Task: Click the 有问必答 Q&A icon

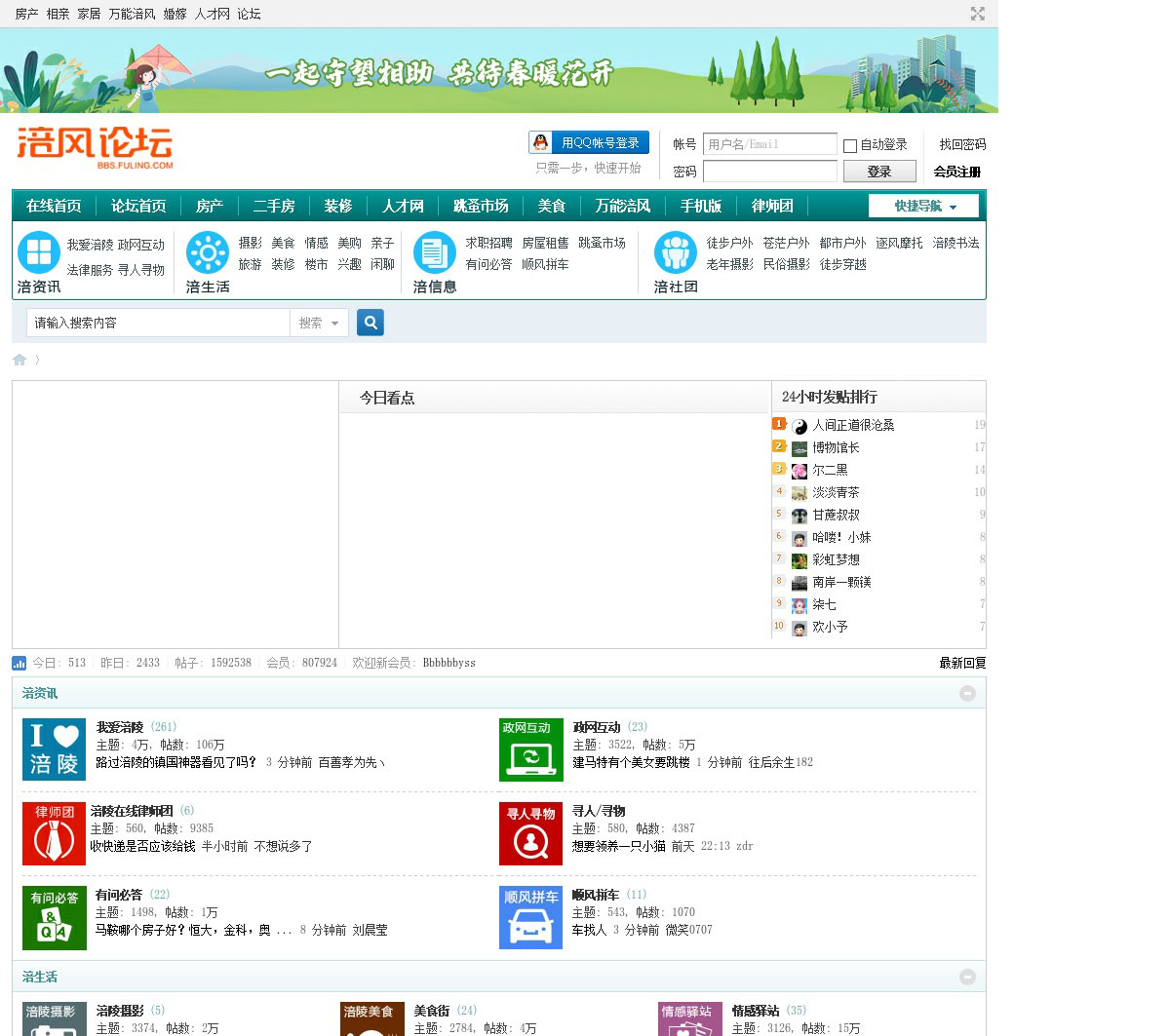Action: 54,917
